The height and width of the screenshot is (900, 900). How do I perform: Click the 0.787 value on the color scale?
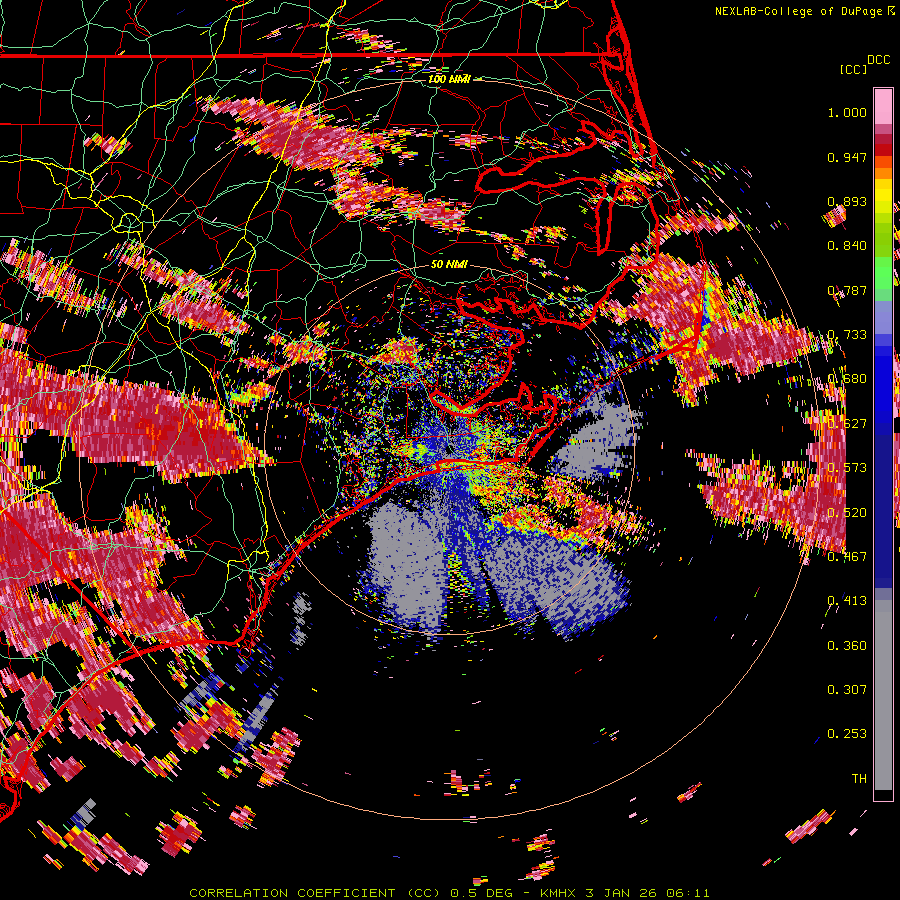point(847,290)
